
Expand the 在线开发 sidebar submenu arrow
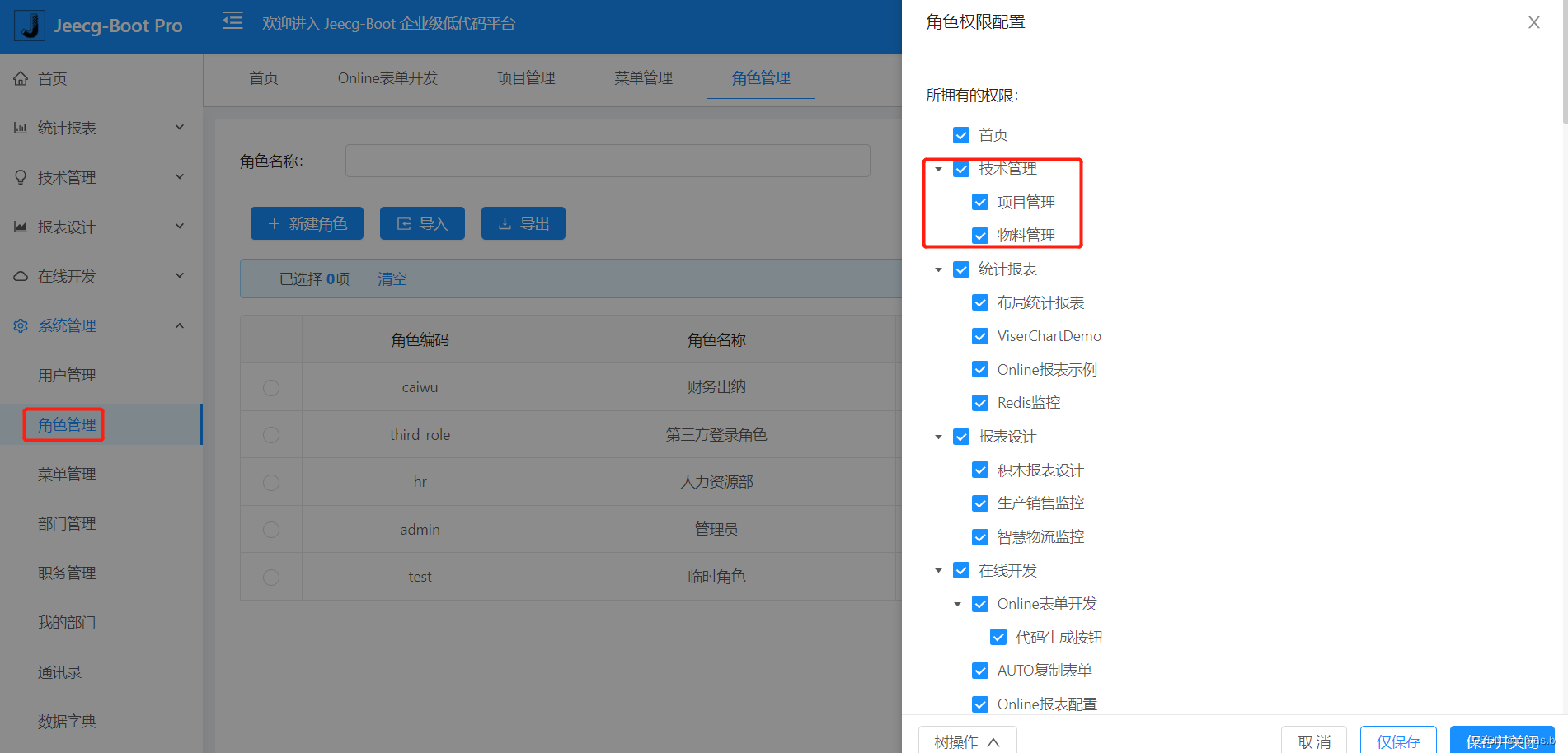point(180,276)
